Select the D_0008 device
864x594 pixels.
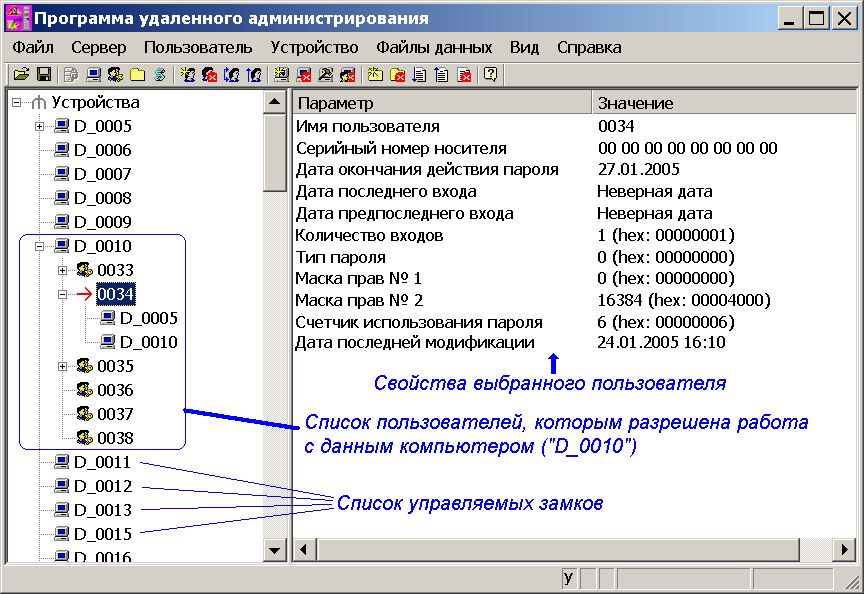click(x=102, y=198)
